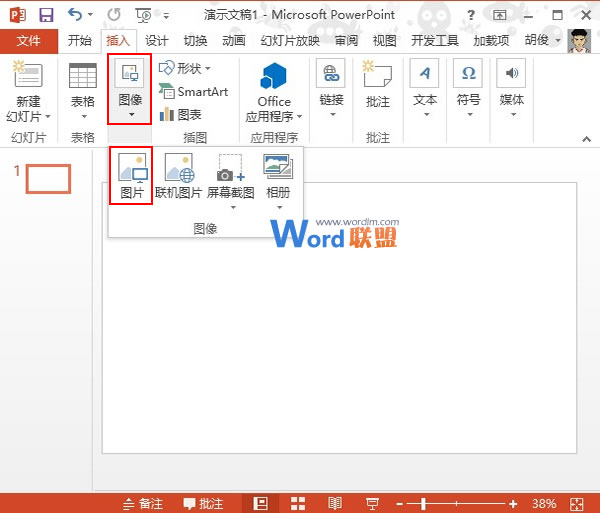Start slideshow from beginning icon
Viewport: 600px width, 513px height.
point(143,15)
